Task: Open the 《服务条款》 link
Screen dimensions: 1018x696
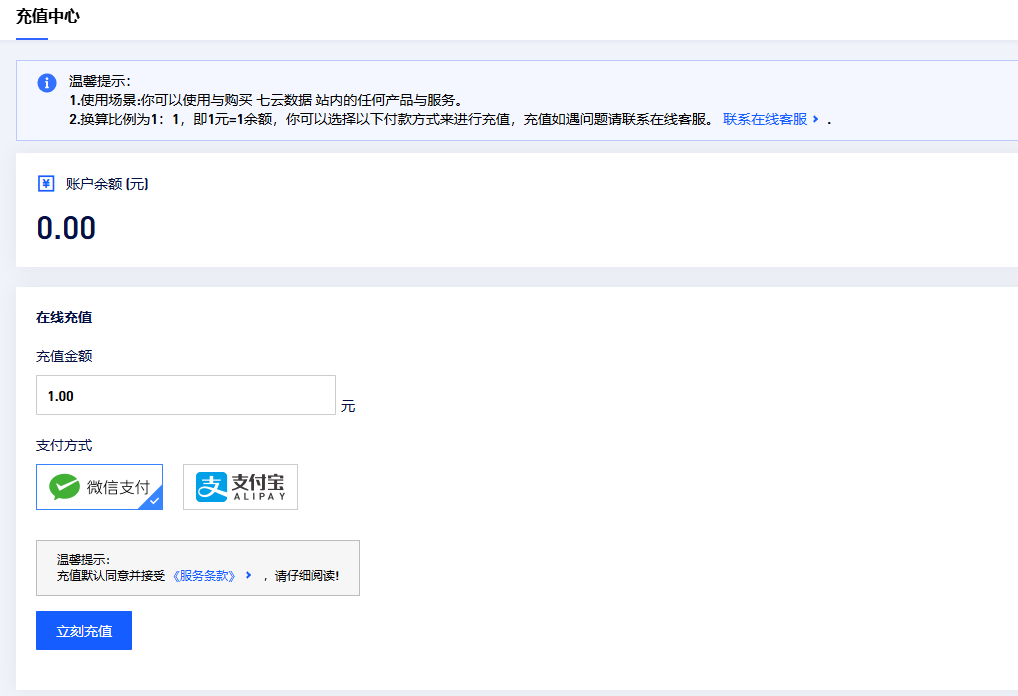Action: tap(204, 576)
